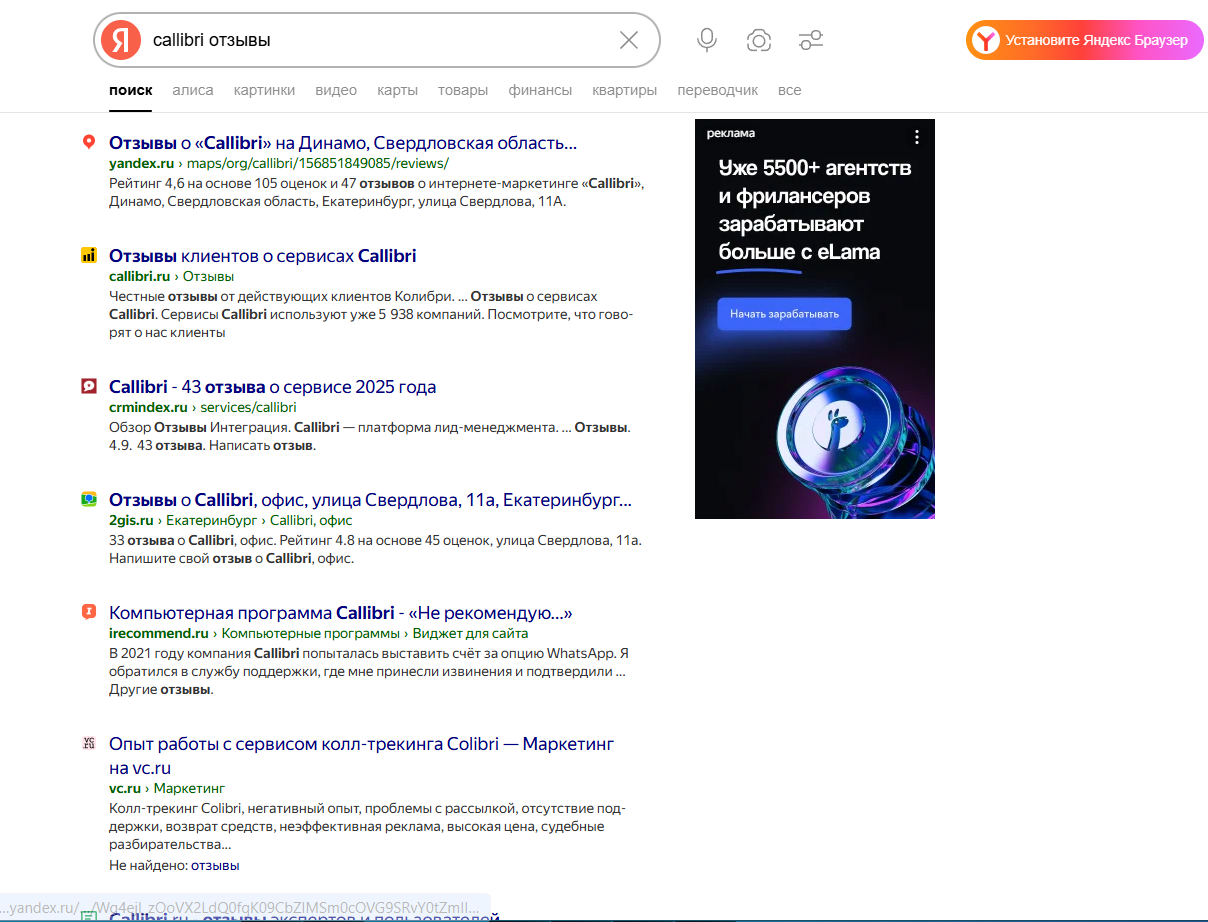Switch to the «картинки» tab
1208x922 pixels.
[x=264, y=90]
